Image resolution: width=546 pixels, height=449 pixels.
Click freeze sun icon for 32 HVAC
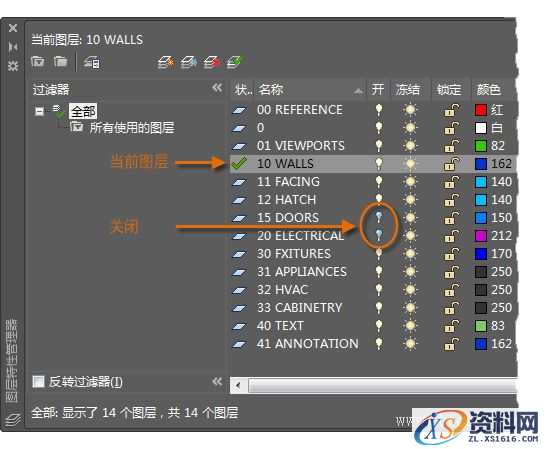coord(410,290)
